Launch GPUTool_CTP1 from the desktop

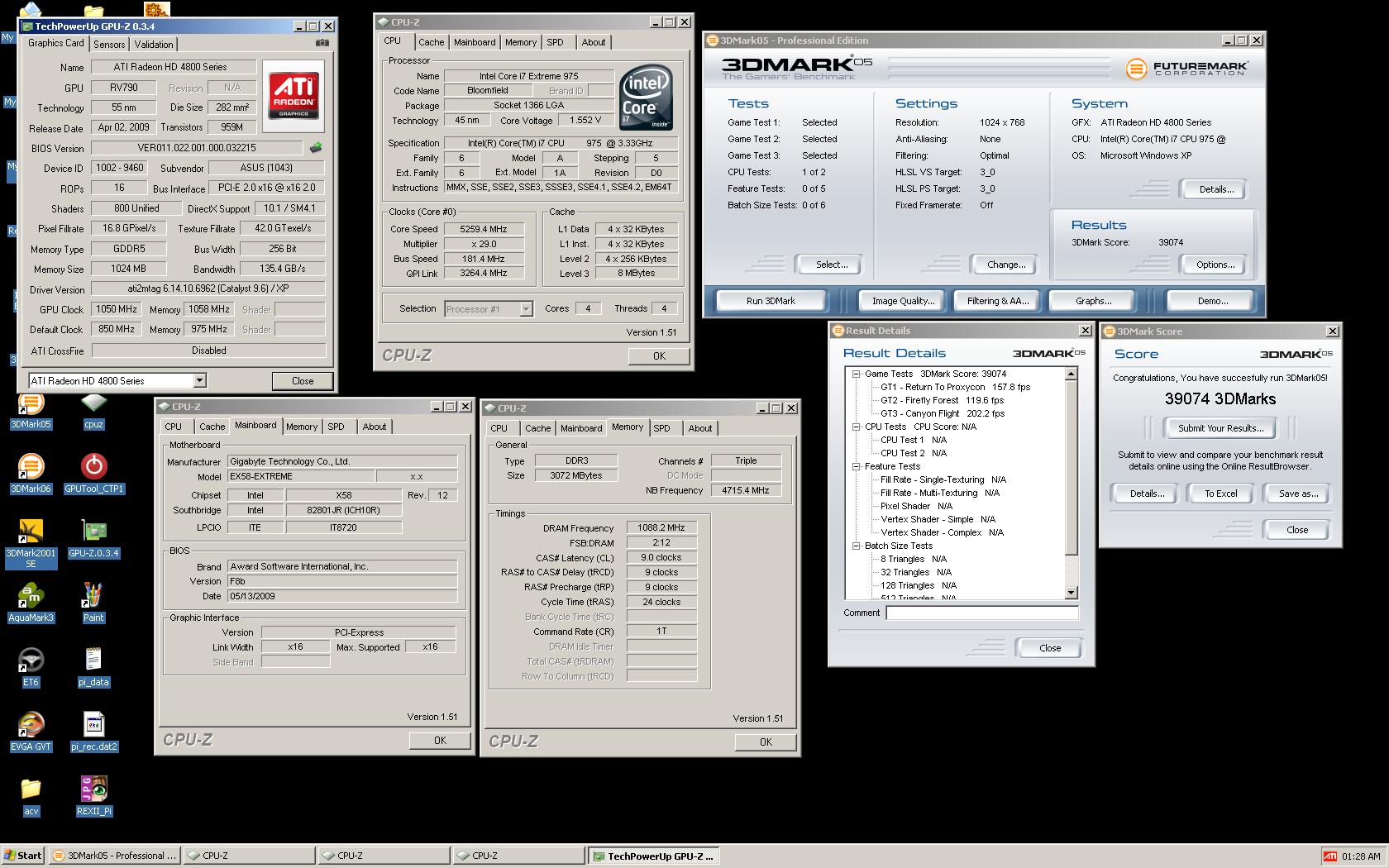coord(93,474)
